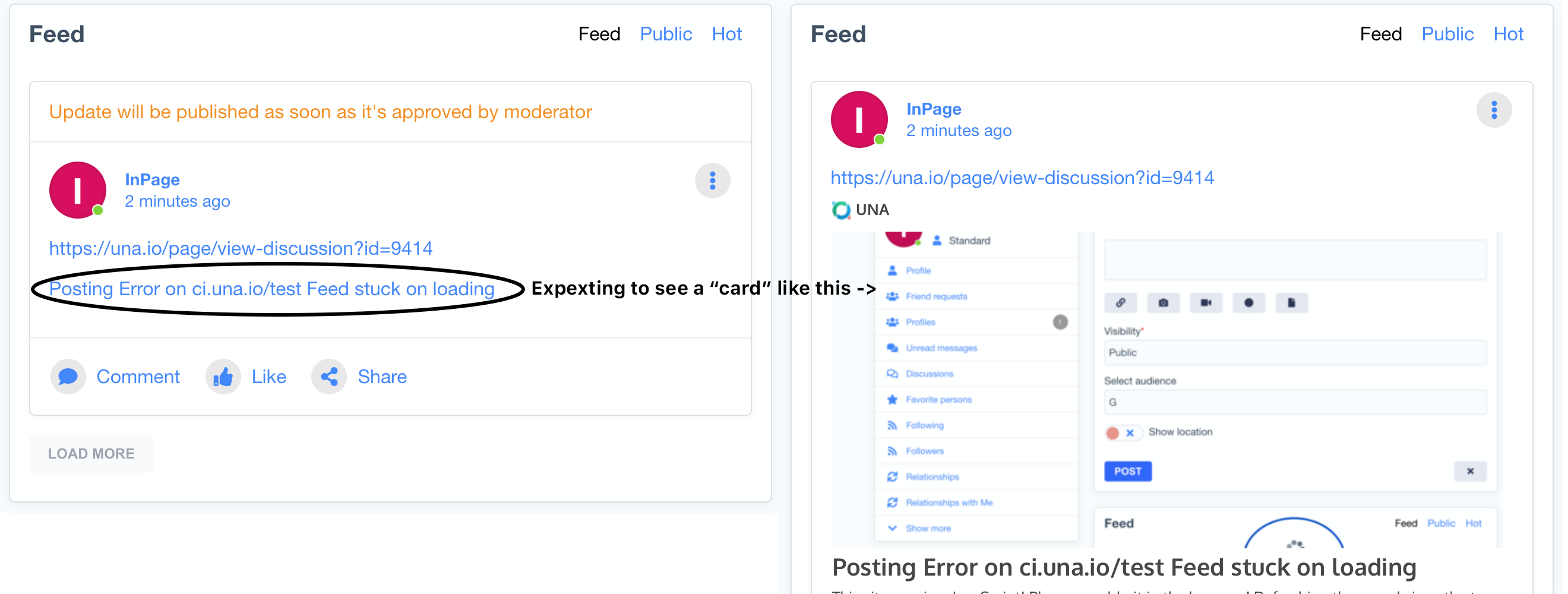Click InPage author name in right post
The height and width of the screenshot is (594, 1568).
[x=934, y=109]
